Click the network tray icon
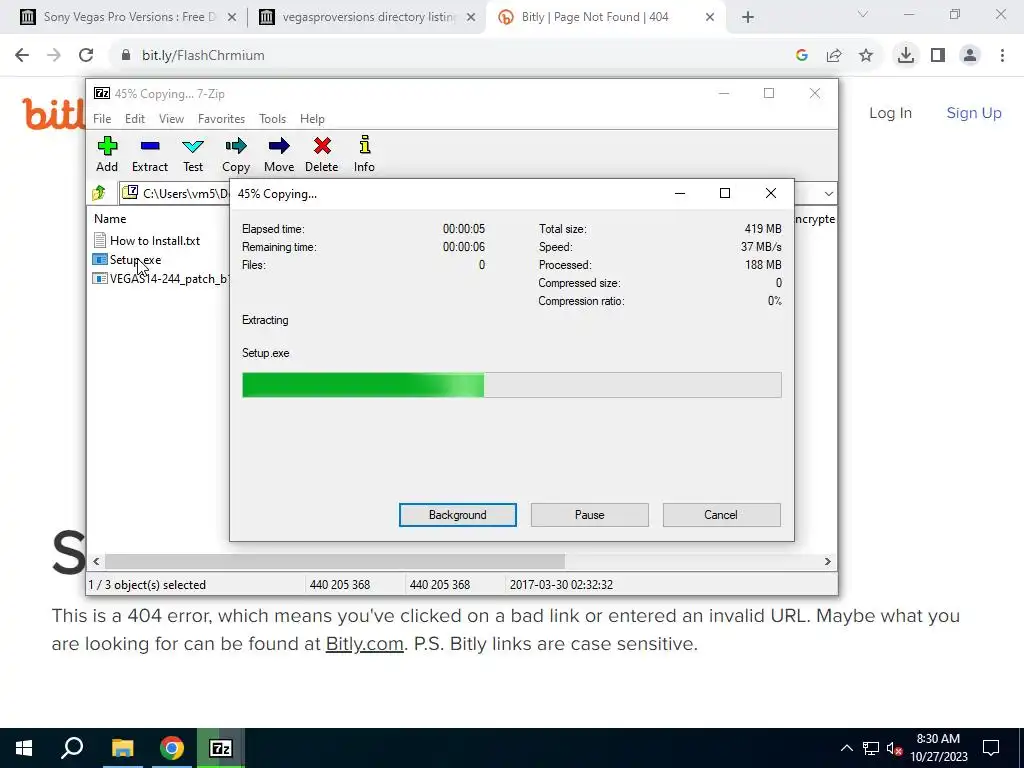1024x768 pixels. point(871,748)
